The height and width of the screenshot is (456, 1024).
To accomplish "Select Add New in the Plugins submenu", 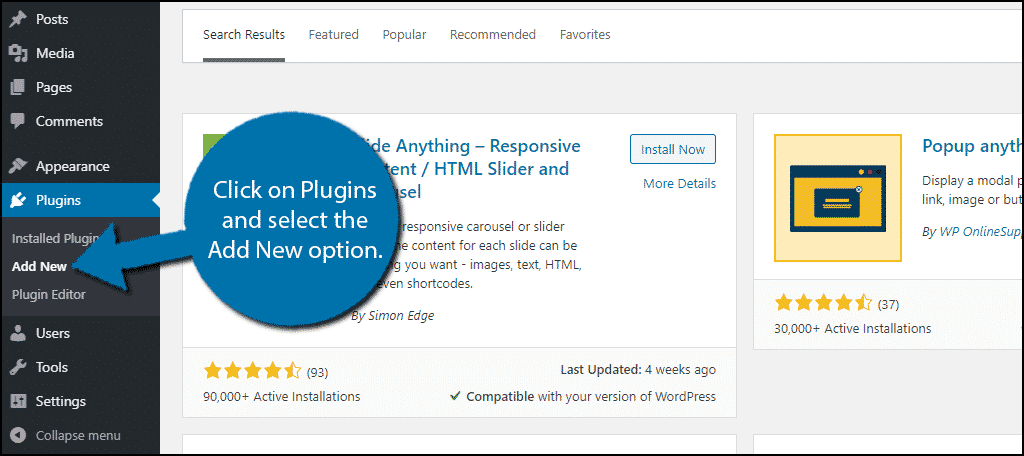I will (x=39, y=267).
